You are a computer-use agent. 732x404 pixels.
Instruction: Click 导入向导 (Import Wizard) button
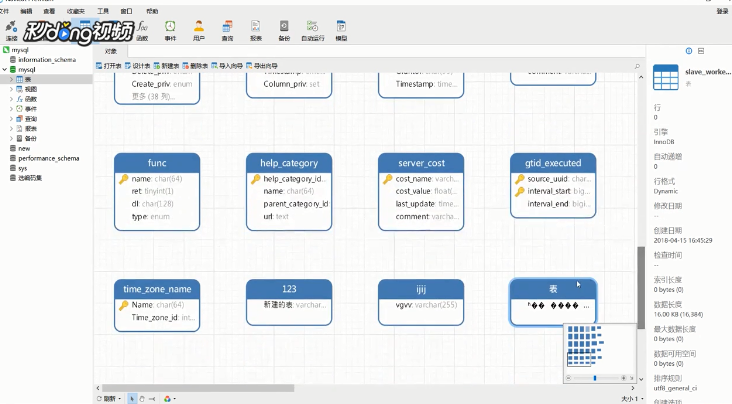227,66
